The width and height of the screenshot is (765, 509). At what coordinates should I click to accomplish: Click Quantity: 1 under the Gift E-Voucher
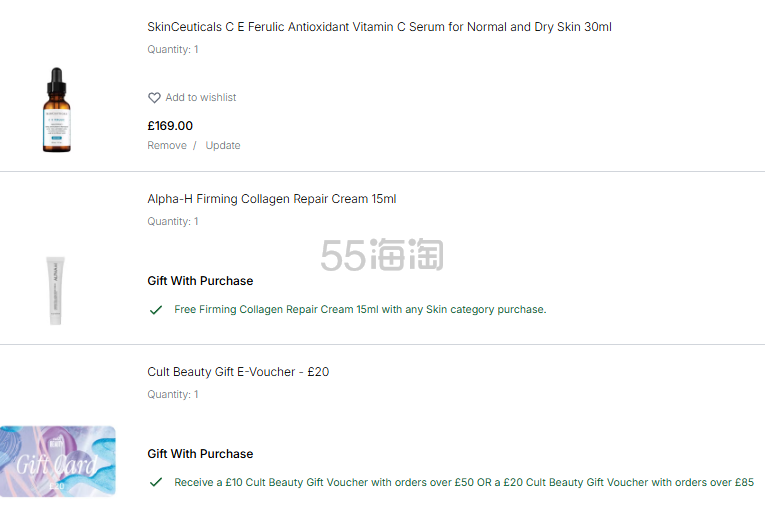(173, 395)
